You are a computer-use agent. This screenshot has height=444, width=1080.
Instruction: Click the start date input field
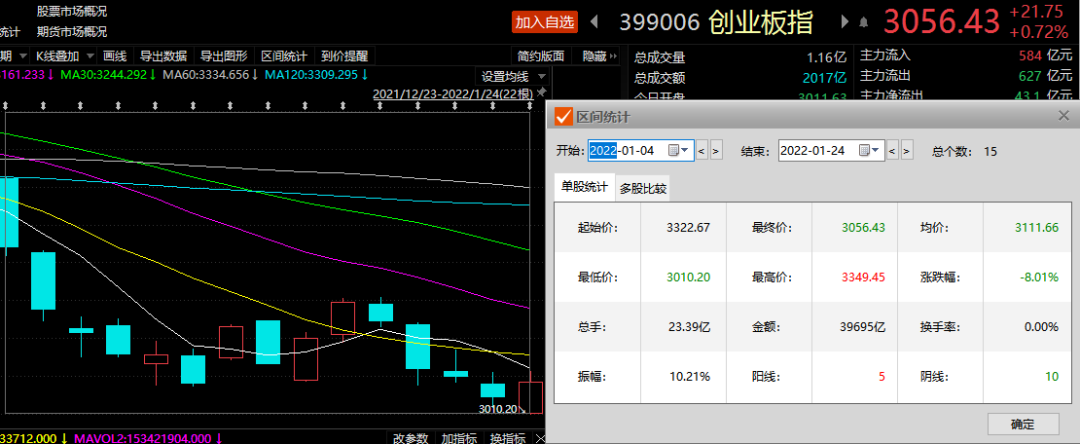(x=626, y=151)
